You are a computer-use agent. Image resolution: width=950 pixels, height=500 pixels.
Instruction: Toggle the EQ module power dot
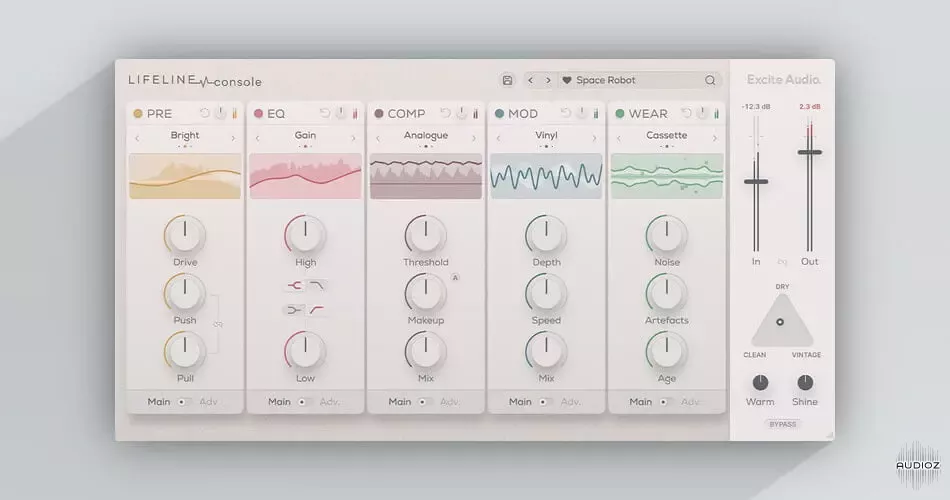click(259, 113)
